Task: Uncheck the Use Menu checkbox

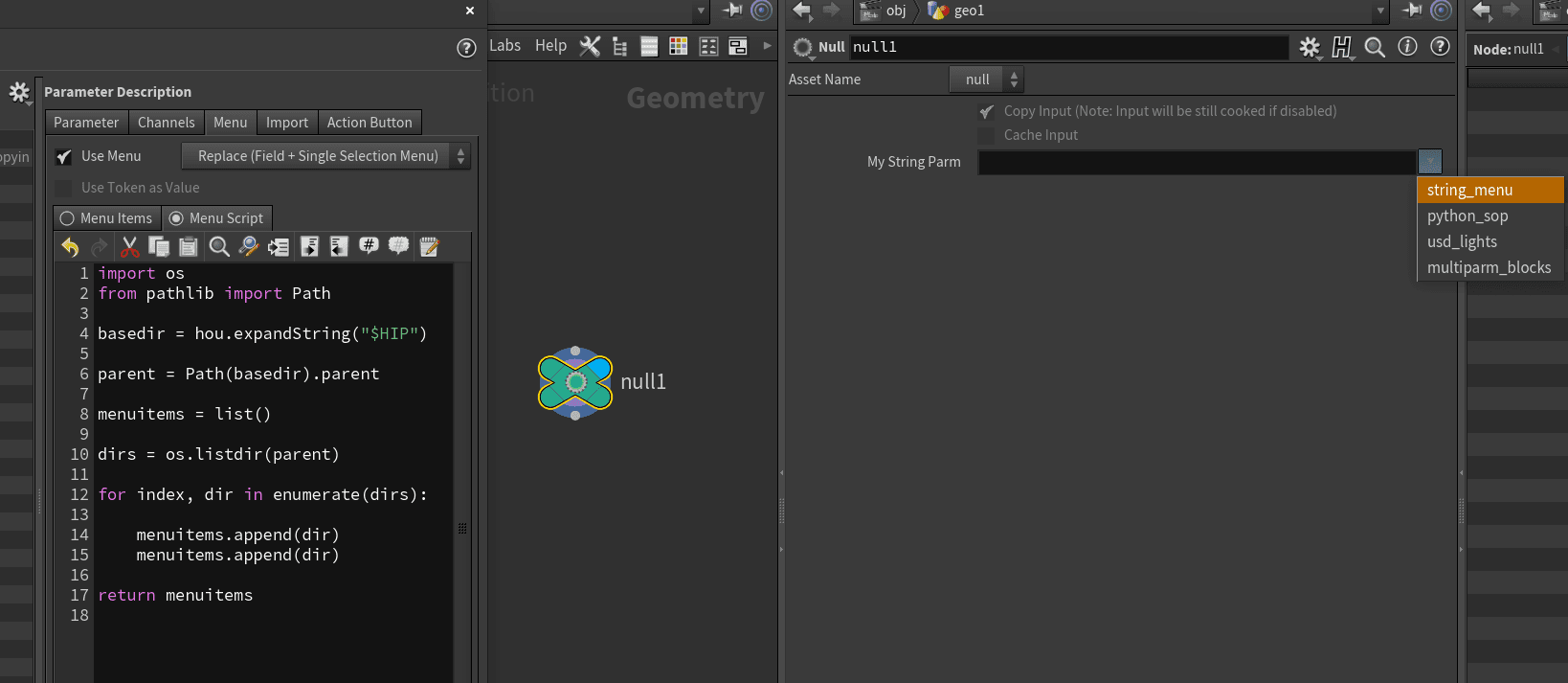Action: pyautogui.click(x=64, y=156)
